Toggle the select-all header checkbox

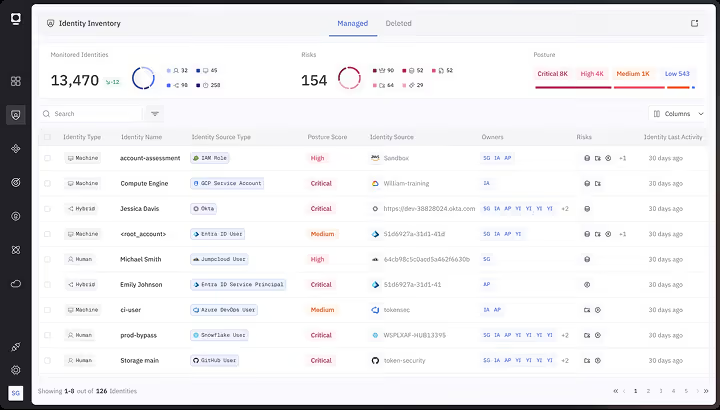(47, 137)
